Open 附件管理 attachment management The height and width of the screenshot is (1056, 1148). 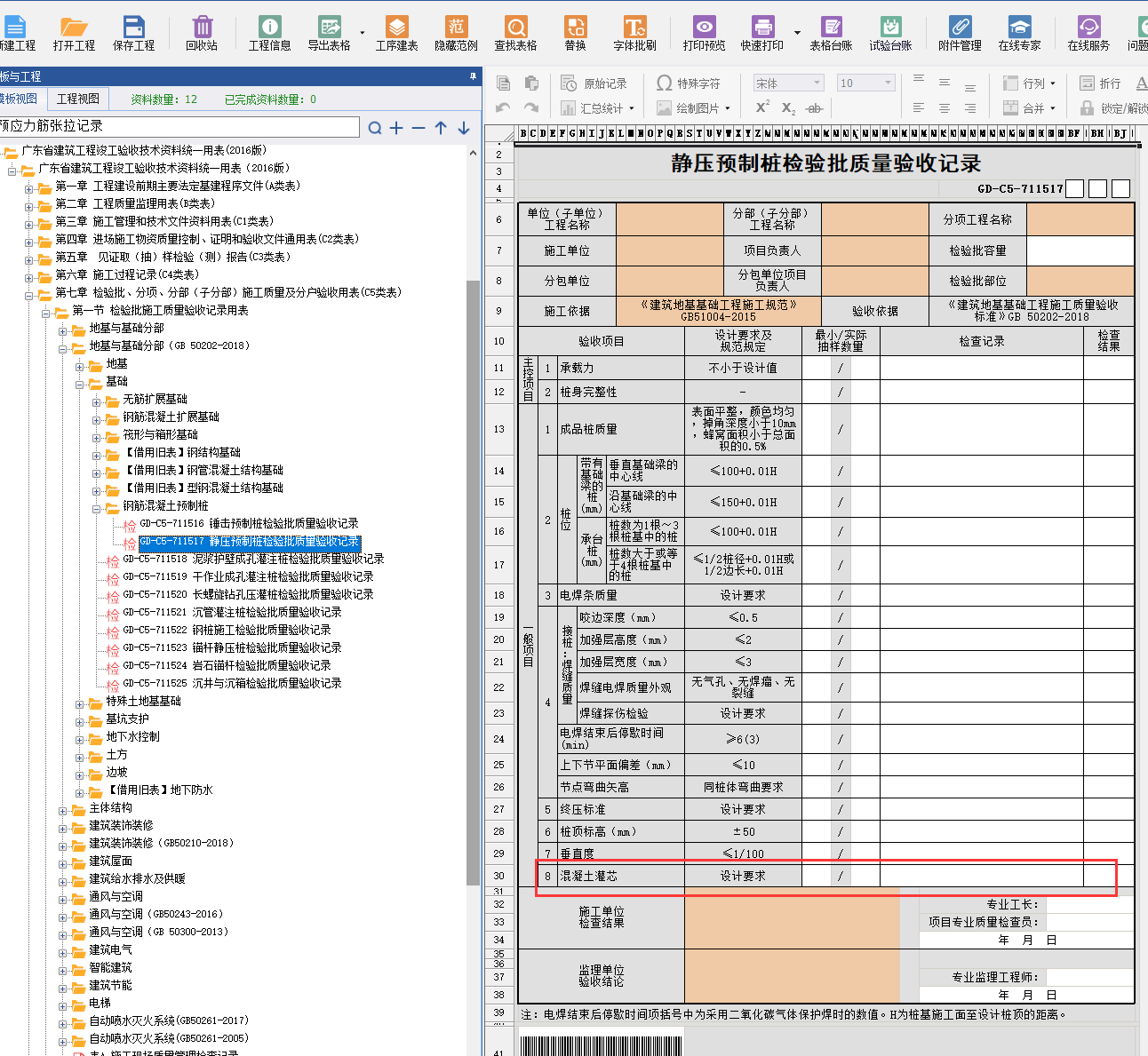click(x=960, y=34)
